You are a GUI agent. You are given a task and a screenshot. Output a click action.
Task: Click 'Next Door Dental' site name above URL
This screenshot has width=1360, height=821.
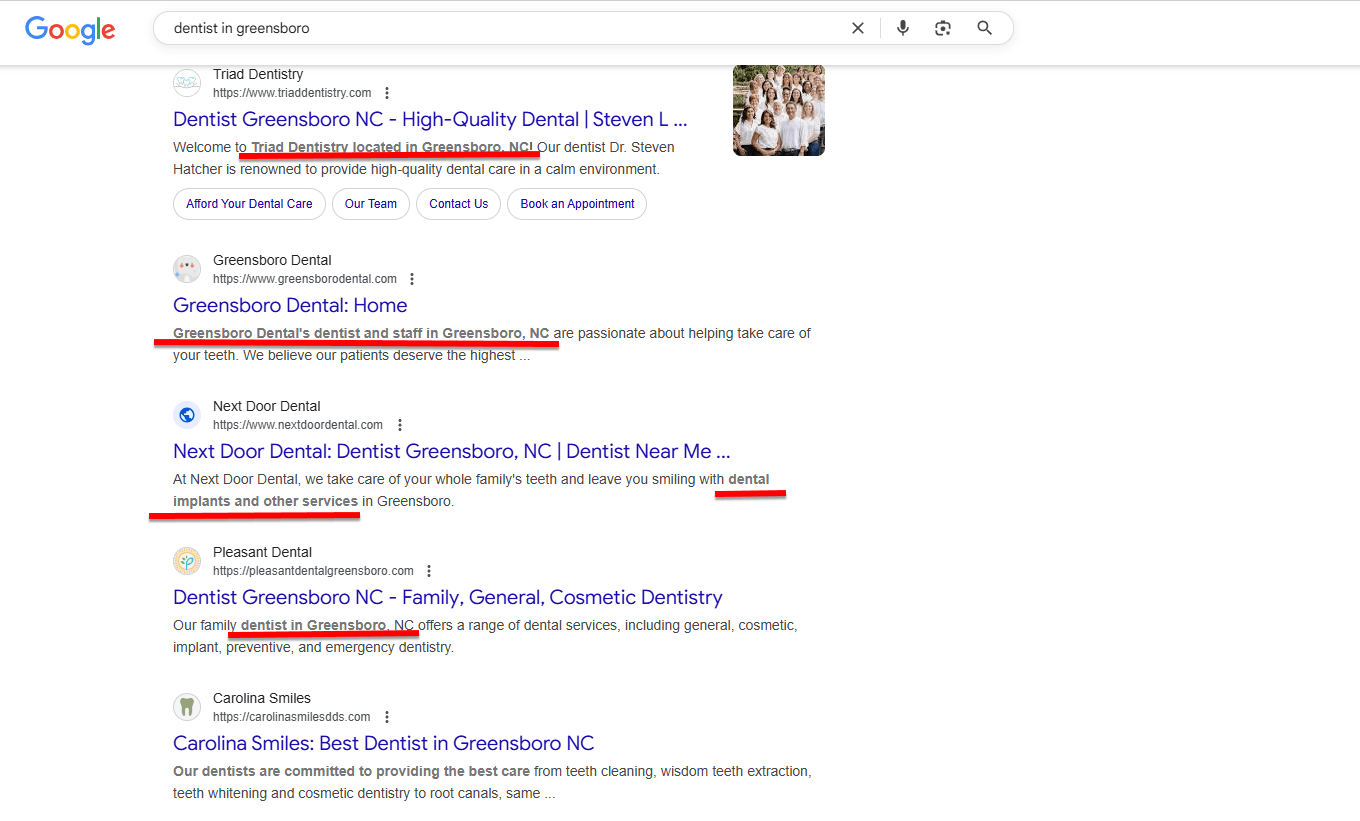(267, 406)
